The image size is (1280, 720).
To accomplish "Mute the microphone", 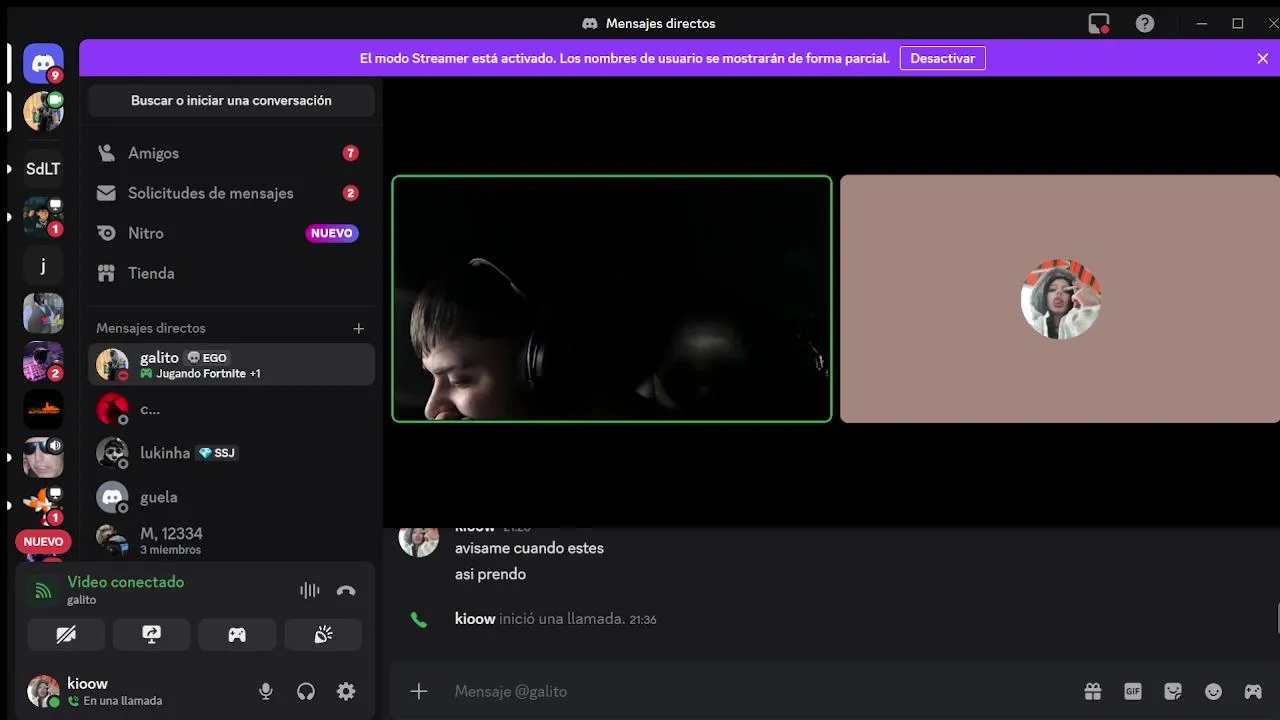I will 266,691.
